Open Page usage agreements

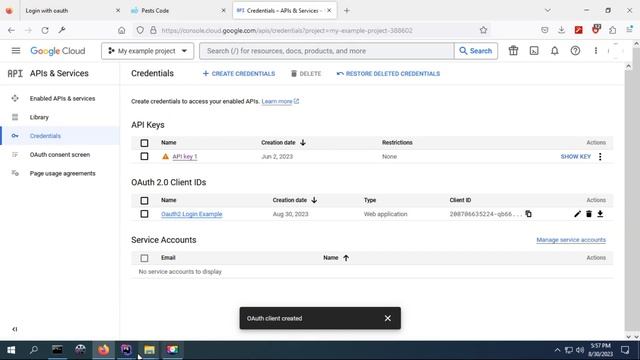click(x=62, y=173)
